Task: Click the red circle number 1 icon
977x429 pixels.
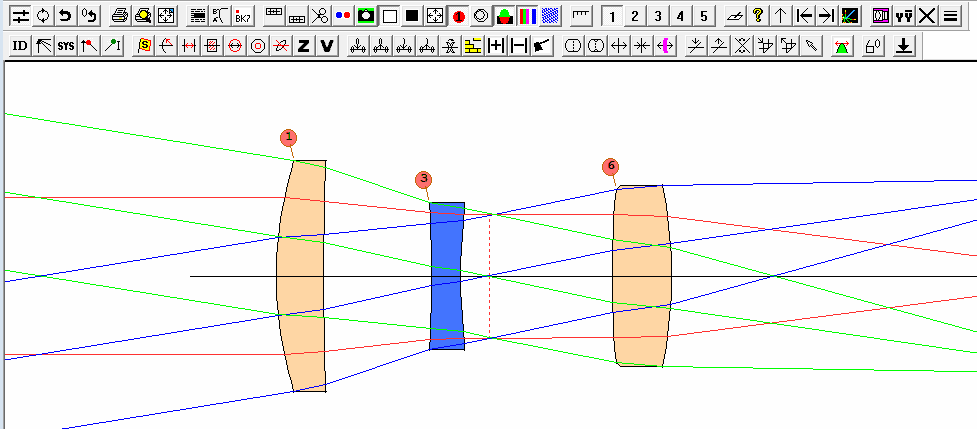Action: [x=459, y=16]
